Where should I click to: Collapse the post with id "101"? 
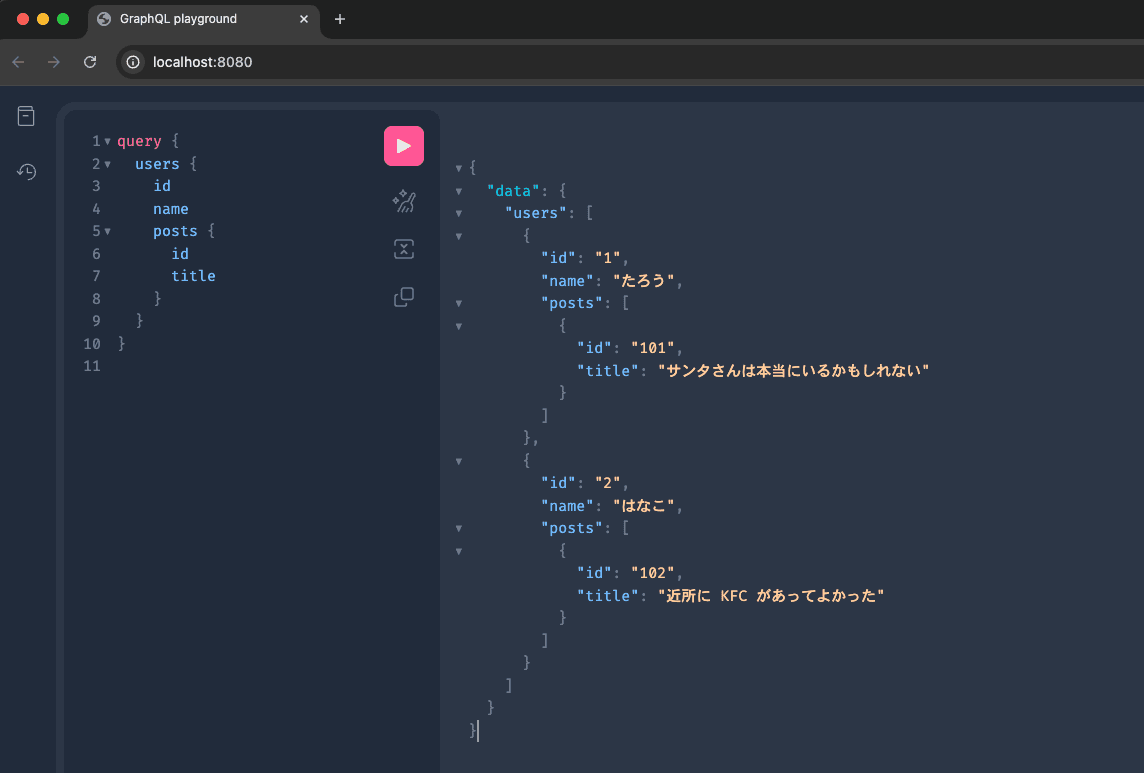coord(458,325)
